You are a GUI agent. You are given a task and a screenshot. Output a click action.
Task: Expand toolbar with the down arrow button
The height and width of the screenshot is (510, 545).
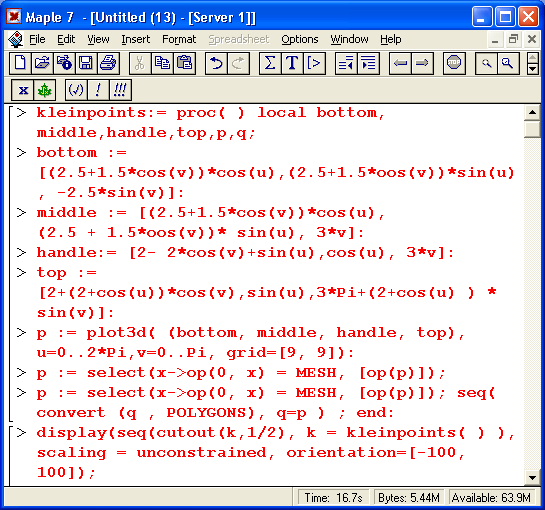pyautogui.click(x=532, y=68)
